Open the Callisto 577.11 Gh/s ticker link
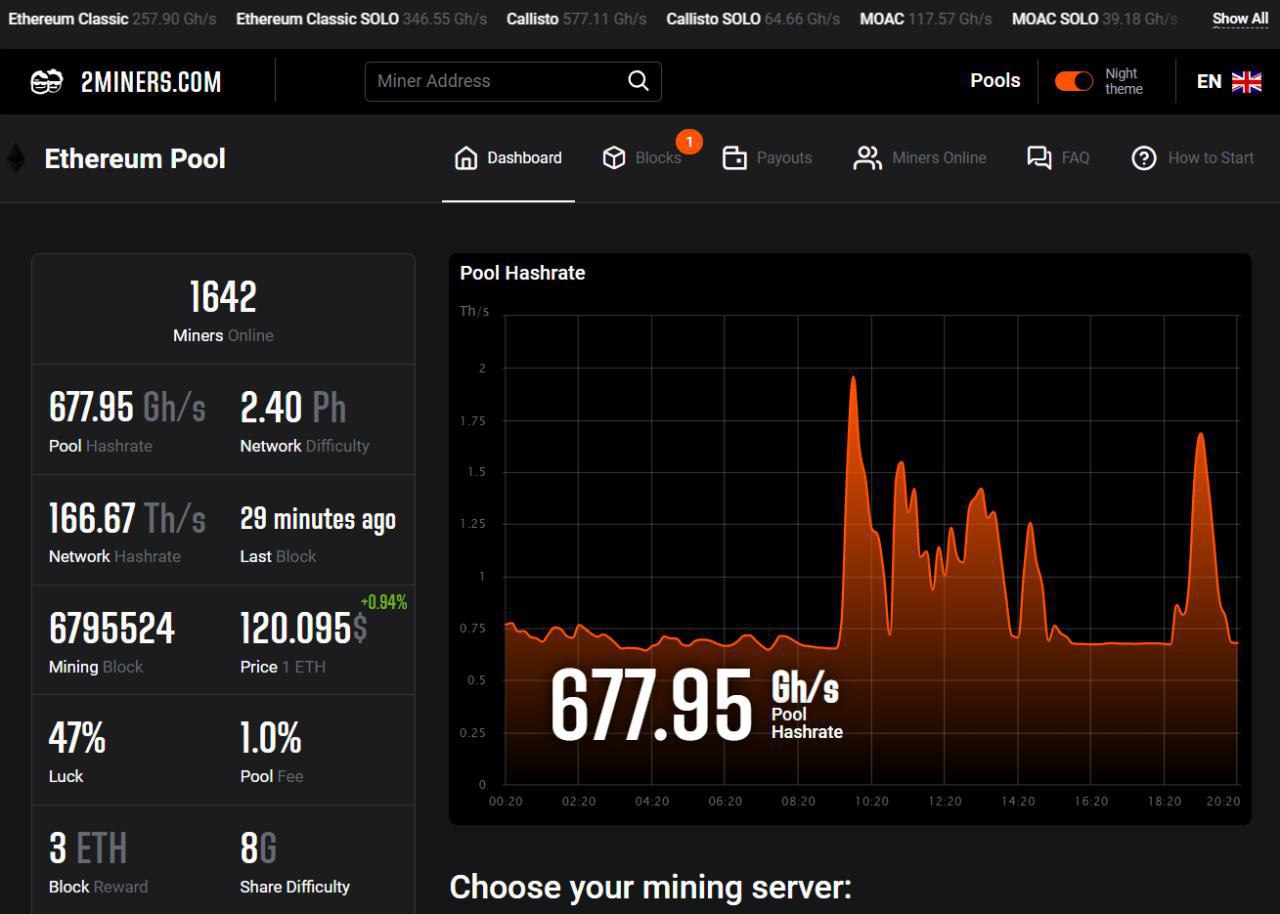Screen dimensions: 1280x914 coord(576,19)
